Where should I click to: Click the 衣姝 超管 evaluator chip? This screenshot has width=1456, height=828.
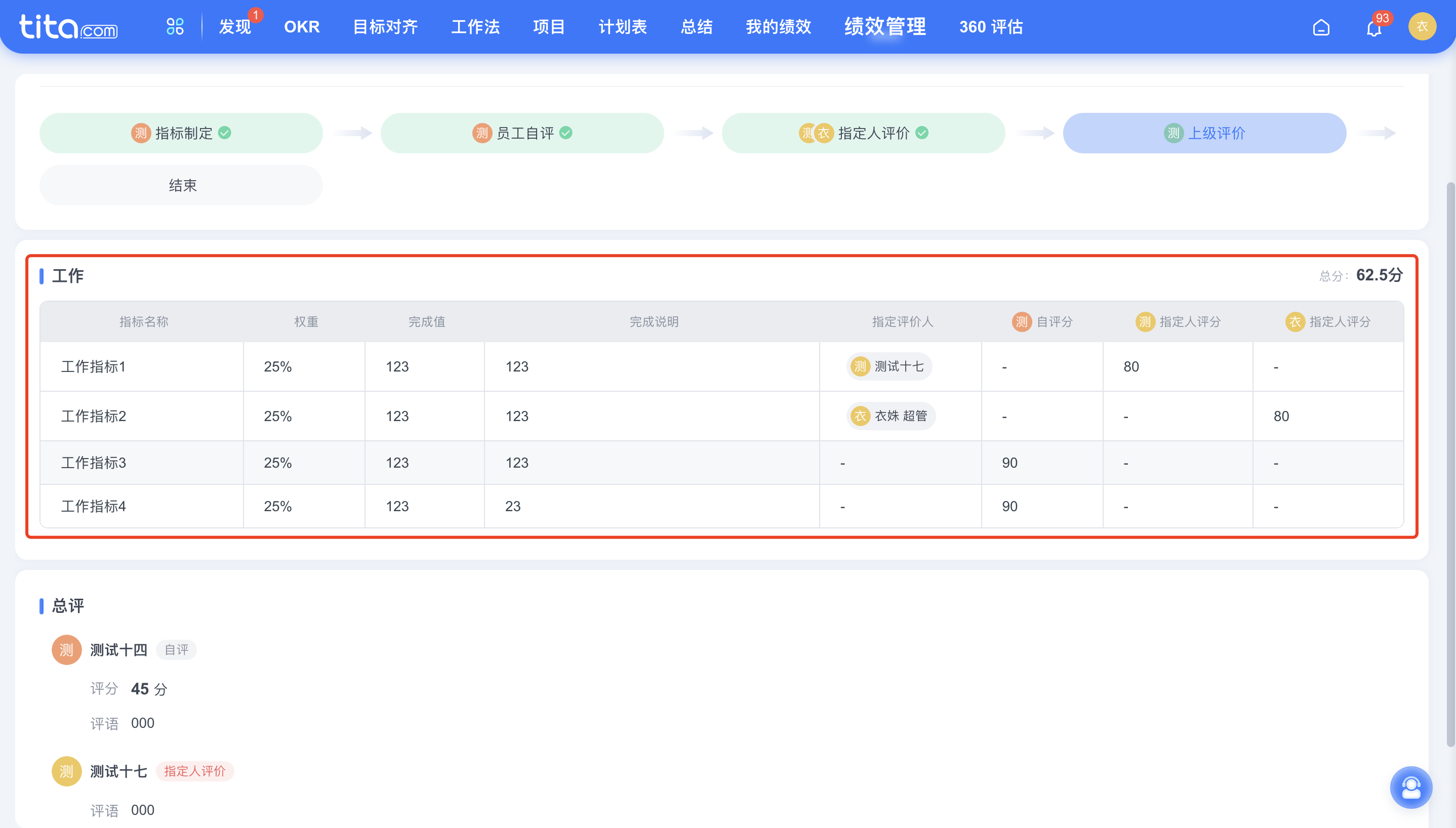pyautogui.click(x=891, y=416)
